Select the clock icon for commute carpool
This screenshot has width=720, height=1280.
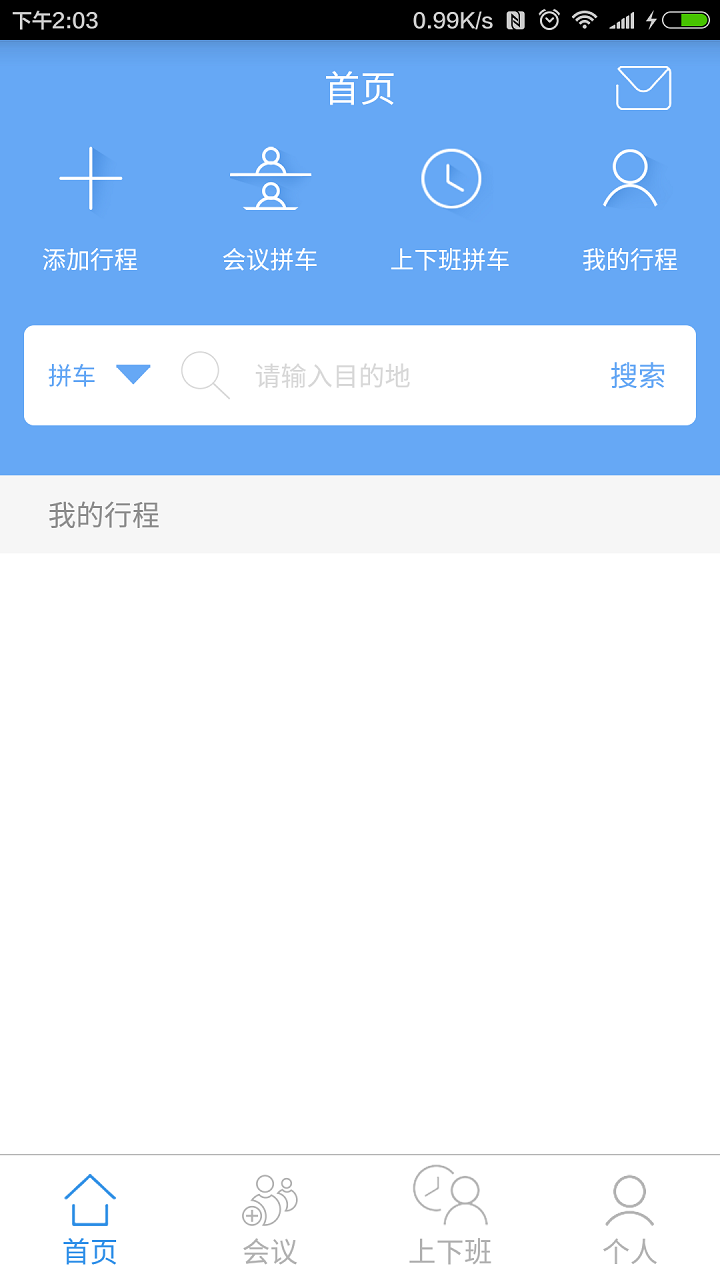tap(451, 179)
